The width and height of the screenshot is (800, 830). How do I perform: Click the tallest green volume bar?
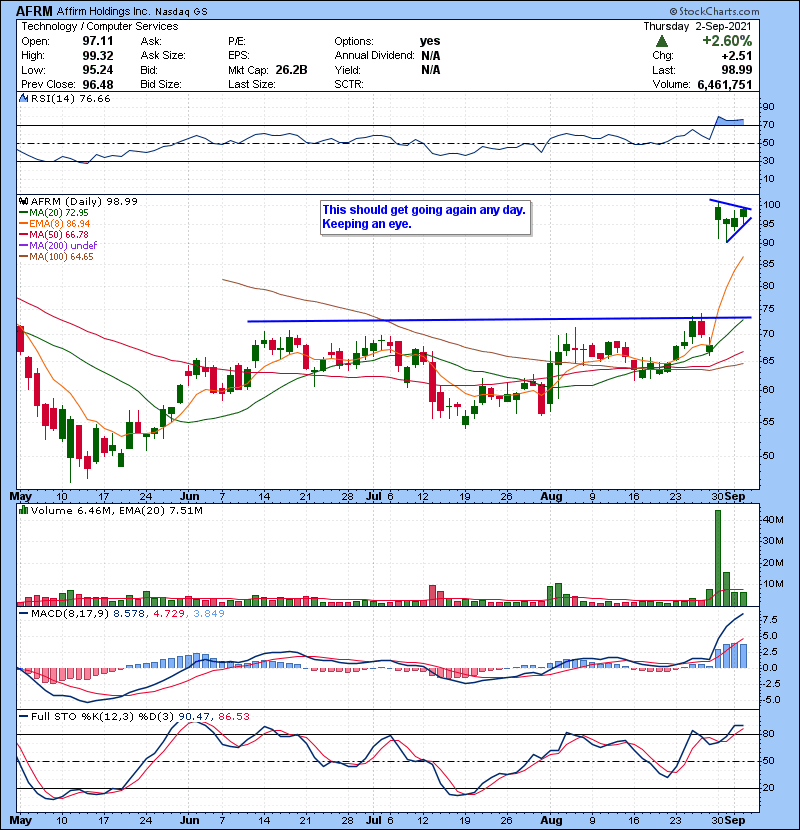click(718, 558)
